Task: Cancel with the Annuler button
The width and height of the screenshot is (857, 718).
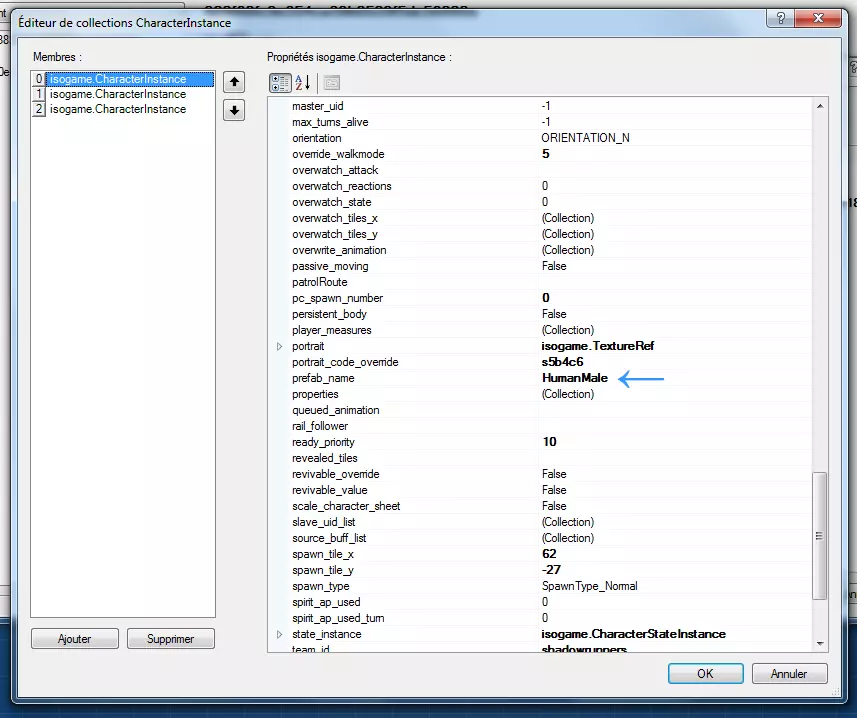Action: point(789,674)
